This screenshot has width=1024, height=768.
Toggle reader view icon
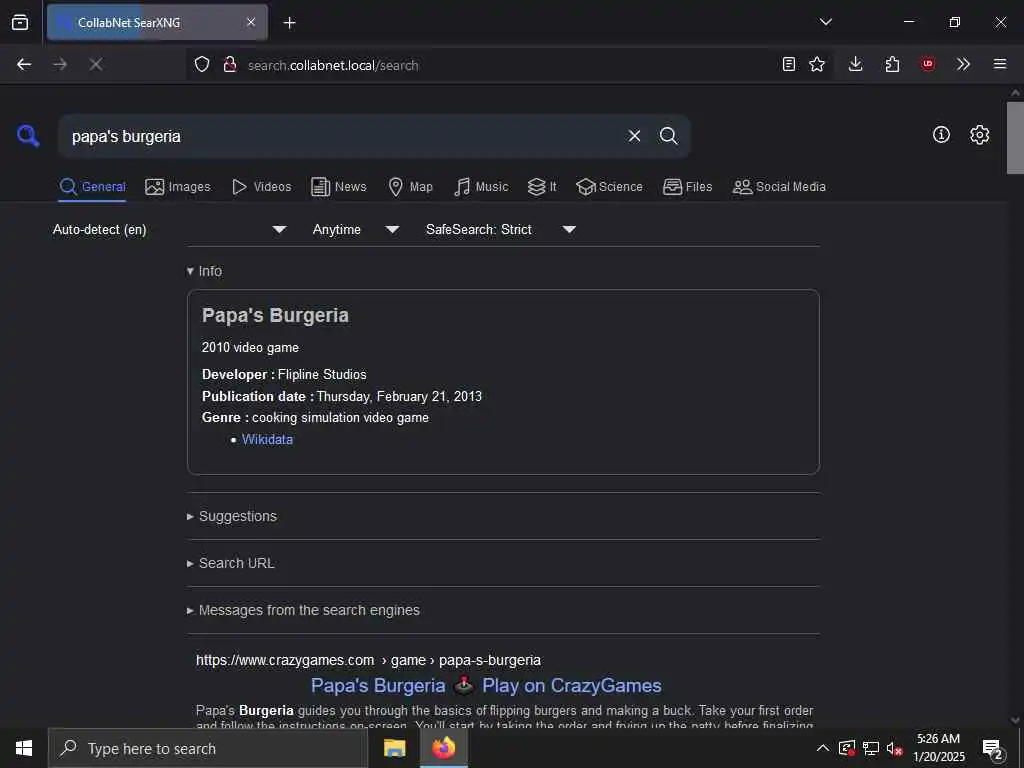(x=789, y=64)
